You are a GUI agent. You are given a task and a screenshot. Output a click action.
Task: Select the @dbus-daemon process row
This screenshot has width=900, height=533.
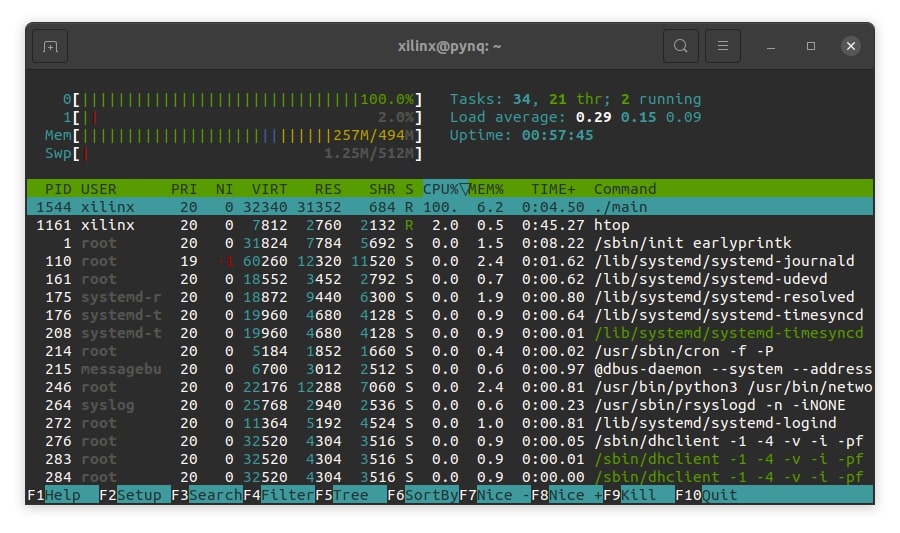click(450, 369)
